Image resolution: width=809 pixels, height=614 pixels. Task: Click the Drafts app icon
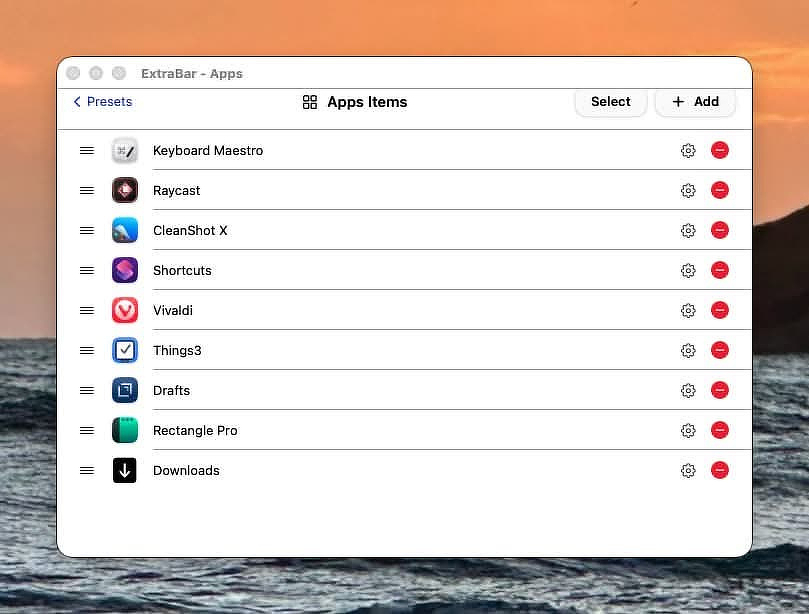[125, 391]
